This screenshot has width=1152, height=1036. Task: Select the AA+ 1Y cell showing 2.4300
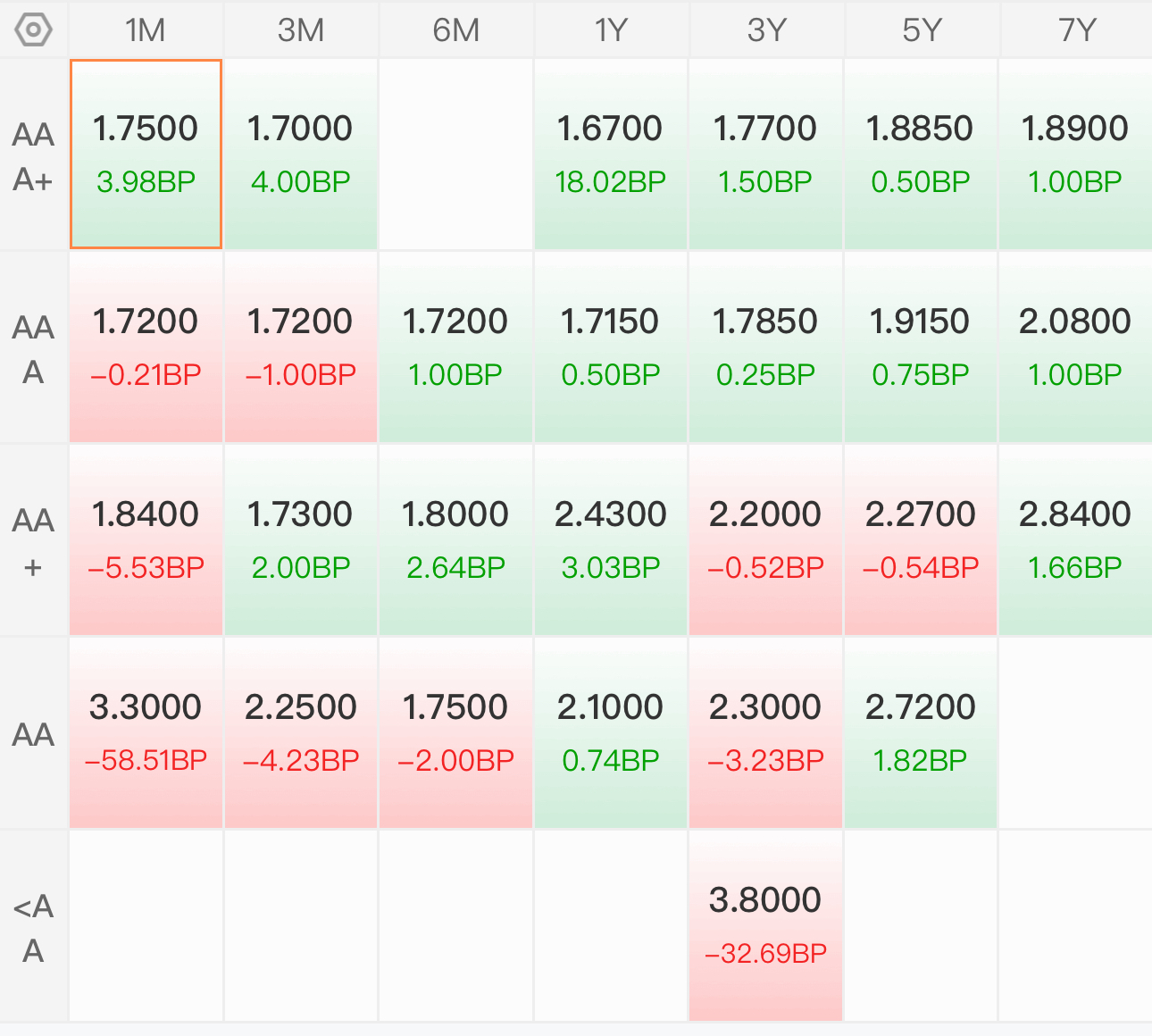(611, 539)
